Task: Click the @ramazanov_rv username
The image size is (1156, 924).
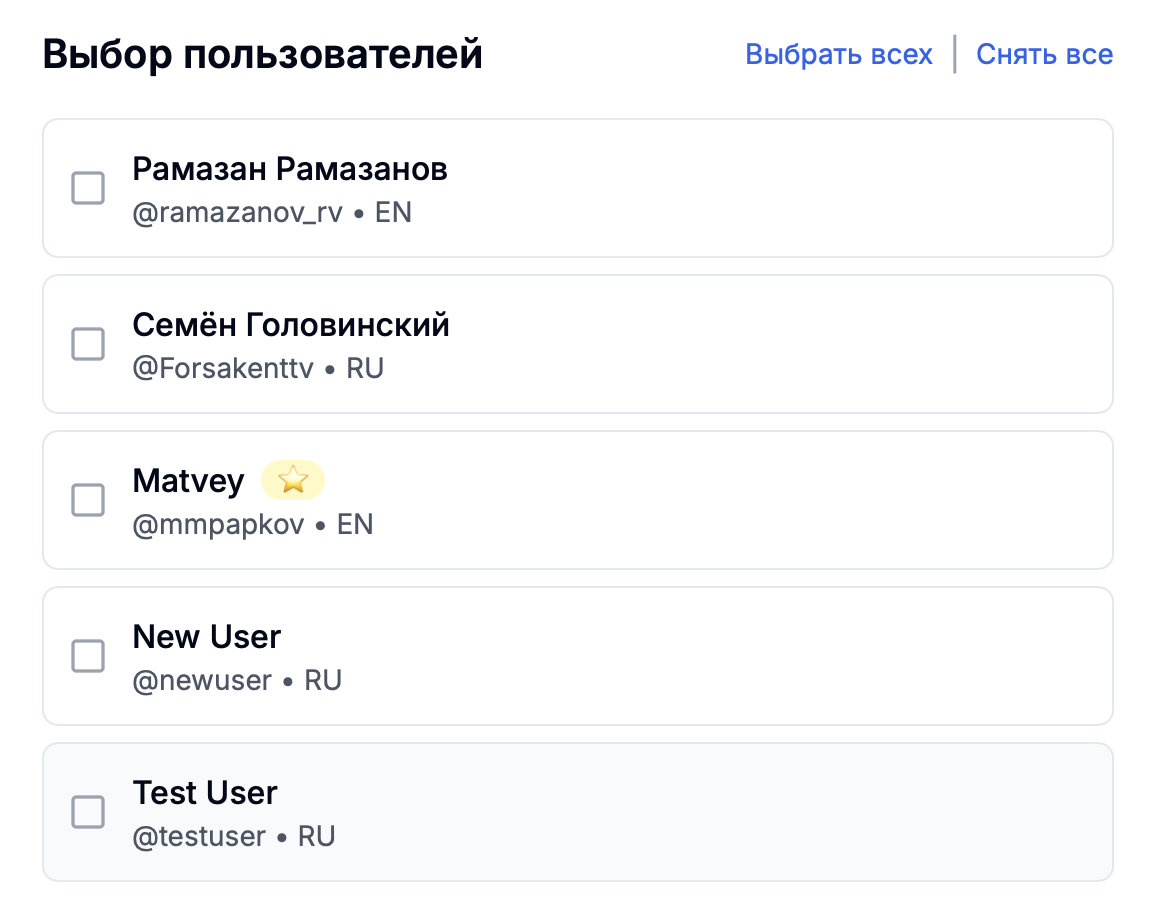Action: click(x=238, y=213)
